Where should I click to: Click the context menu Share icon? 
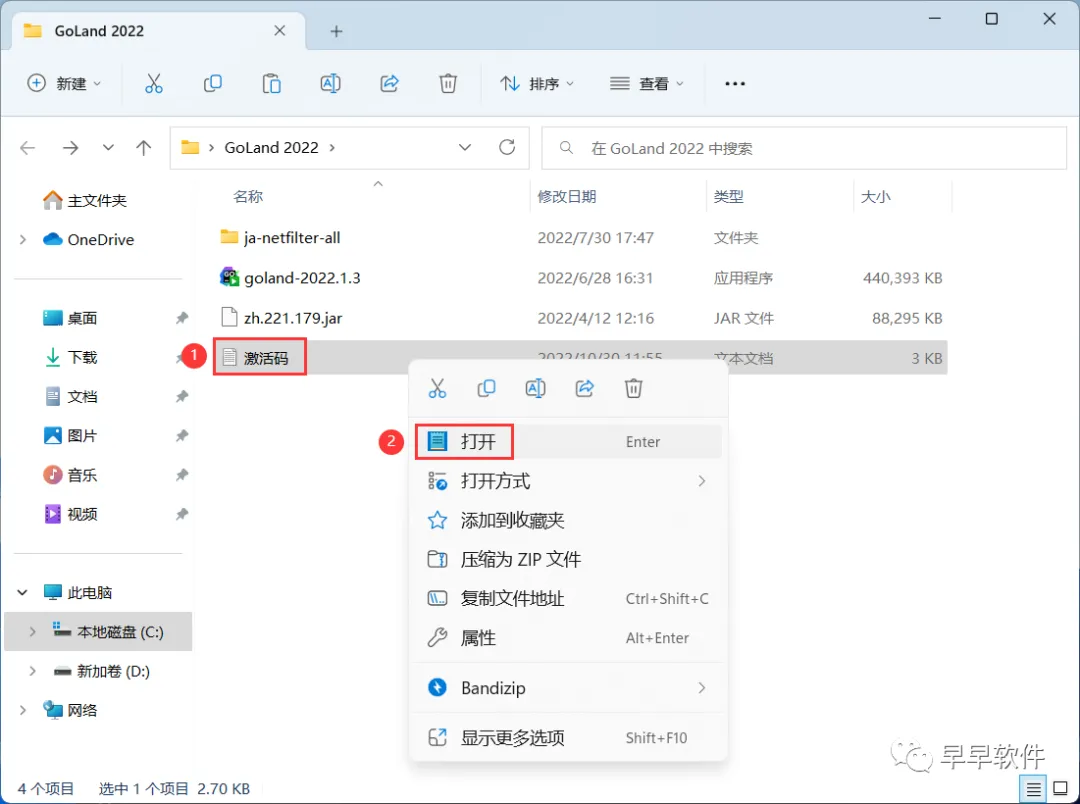click(x=584, y=389)
